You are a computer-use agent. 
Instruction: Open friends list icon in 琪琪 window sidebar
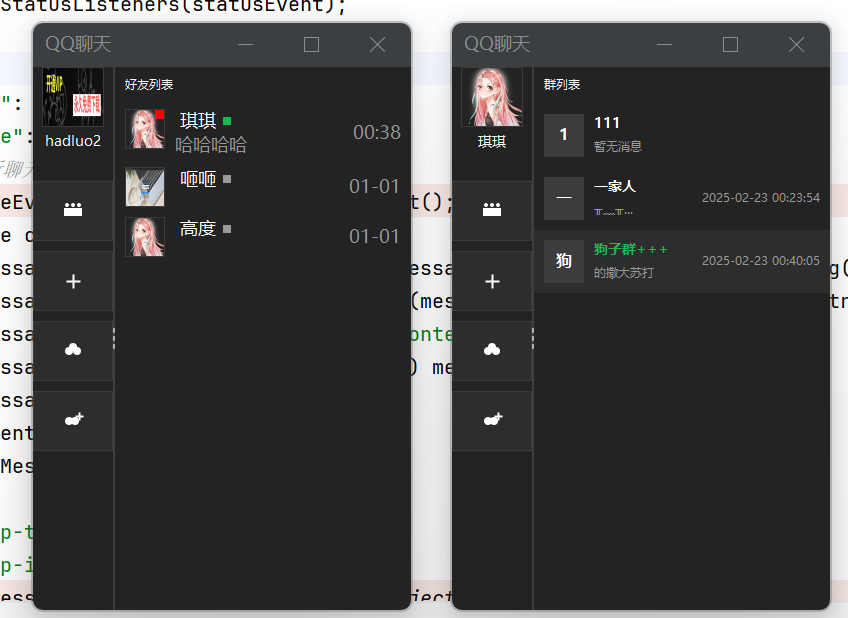[x=492, y=210]
